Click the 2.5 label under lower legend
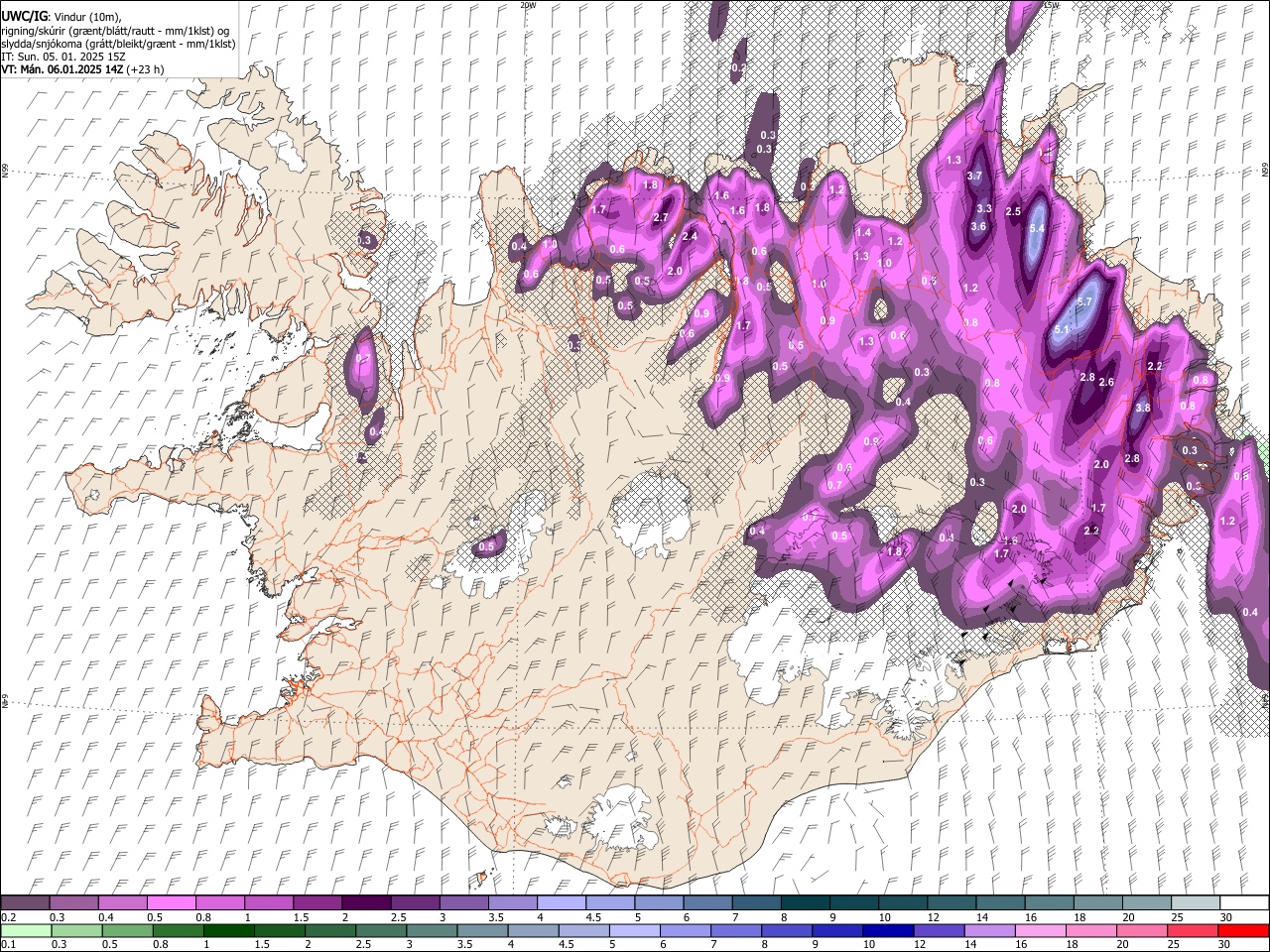This screenshot has width=1270, height=952. (361, 944)
